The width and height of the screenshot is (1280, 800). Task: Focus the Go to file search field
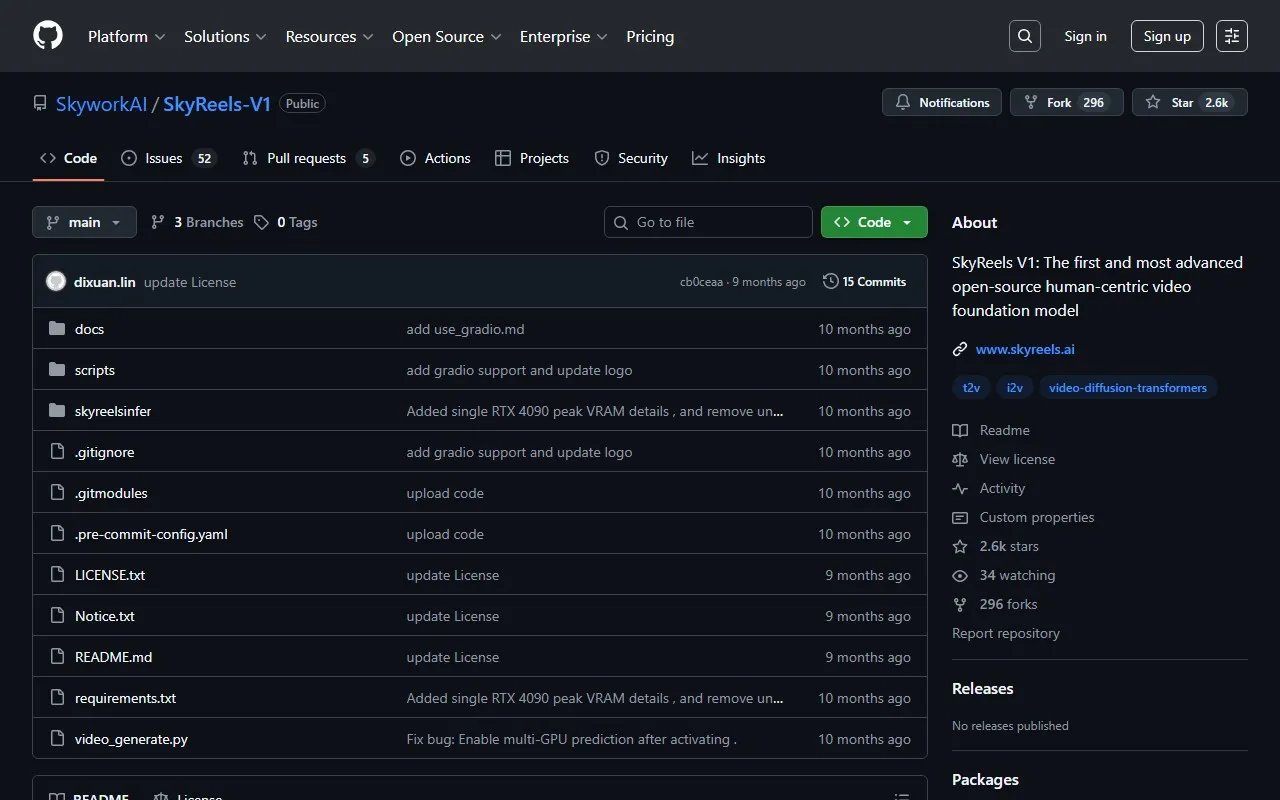708,222
